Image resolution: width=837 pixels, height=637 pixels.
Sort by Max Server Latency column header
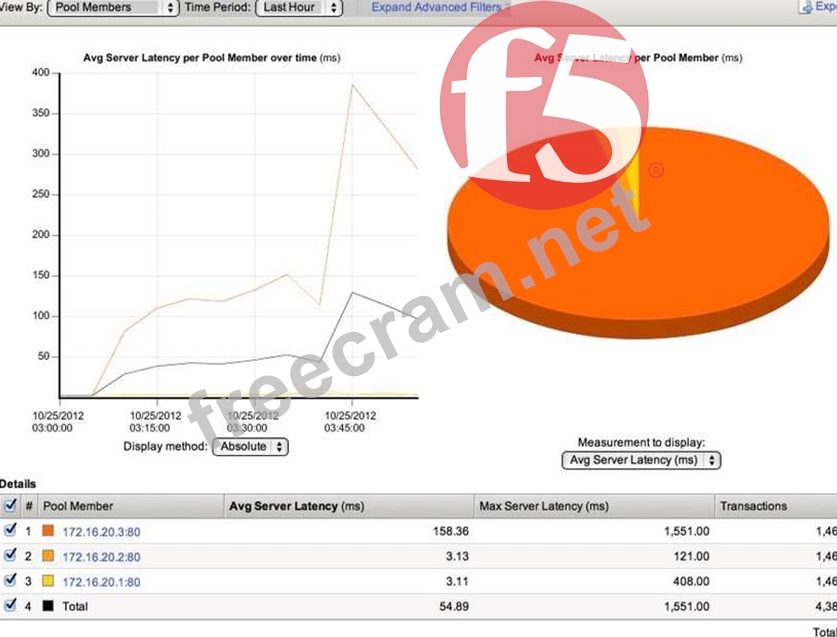(x=594, y=506)
